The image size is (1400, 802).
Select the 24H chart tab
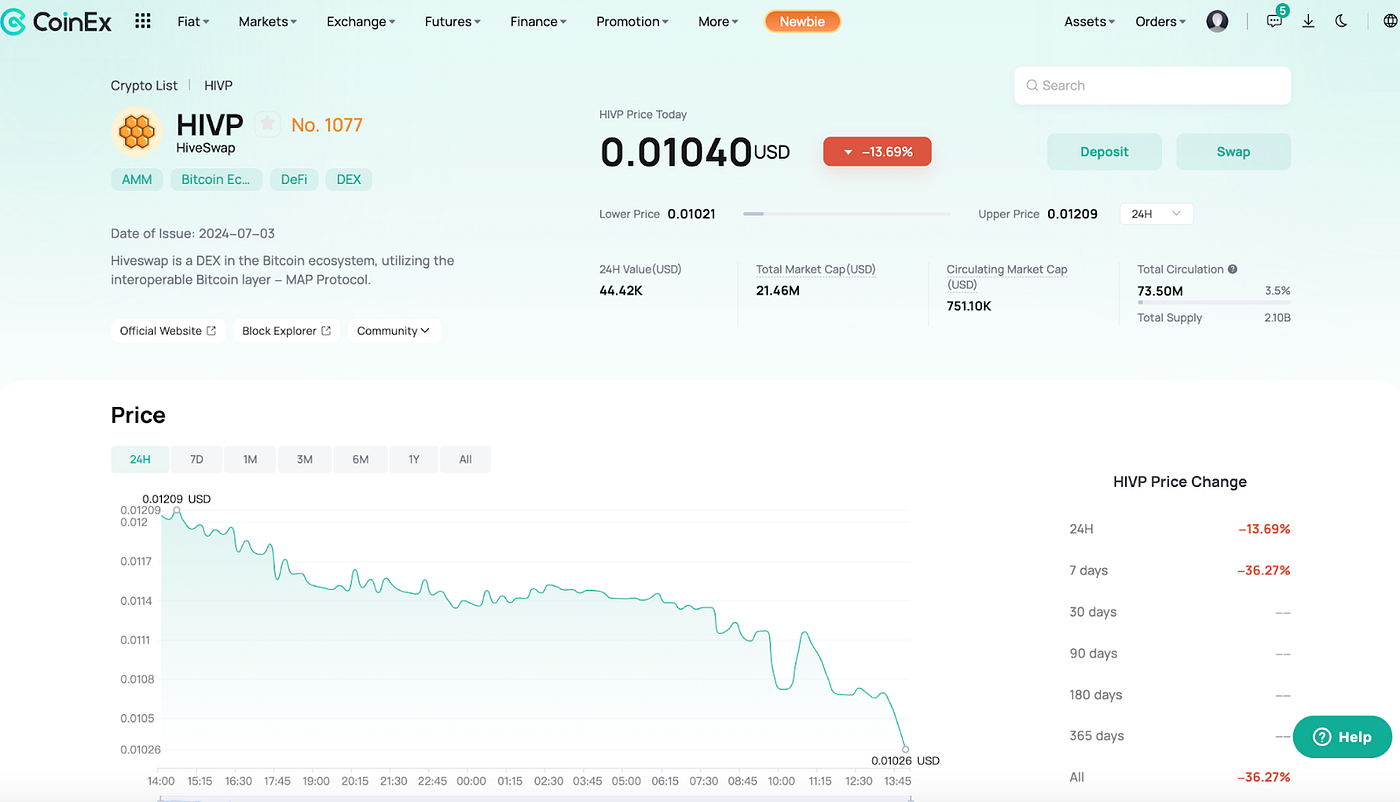[x=140, y=459]
